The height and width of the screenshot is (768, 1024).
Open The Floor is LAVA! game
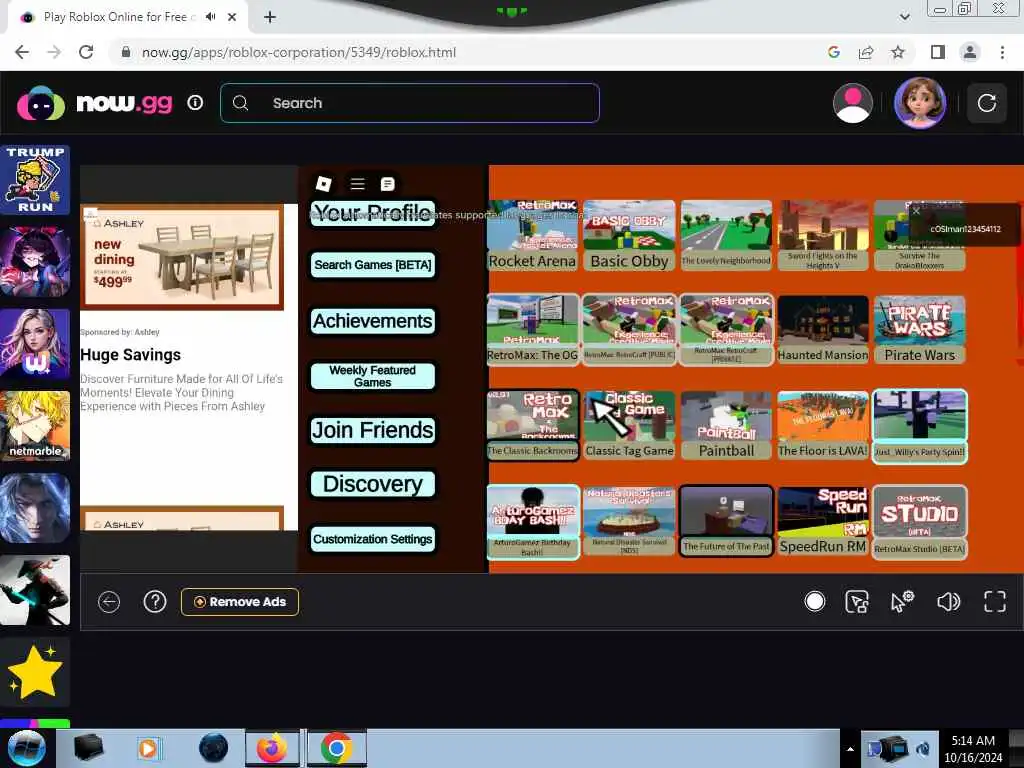pyautogui.click(x=823, y=425)
